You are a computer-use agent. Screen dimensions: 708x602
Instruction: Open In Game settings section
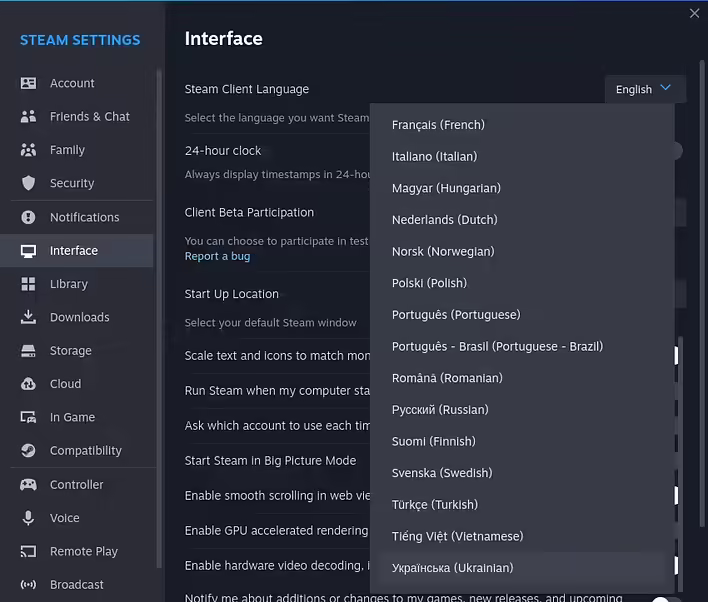[x=77, y=417]
